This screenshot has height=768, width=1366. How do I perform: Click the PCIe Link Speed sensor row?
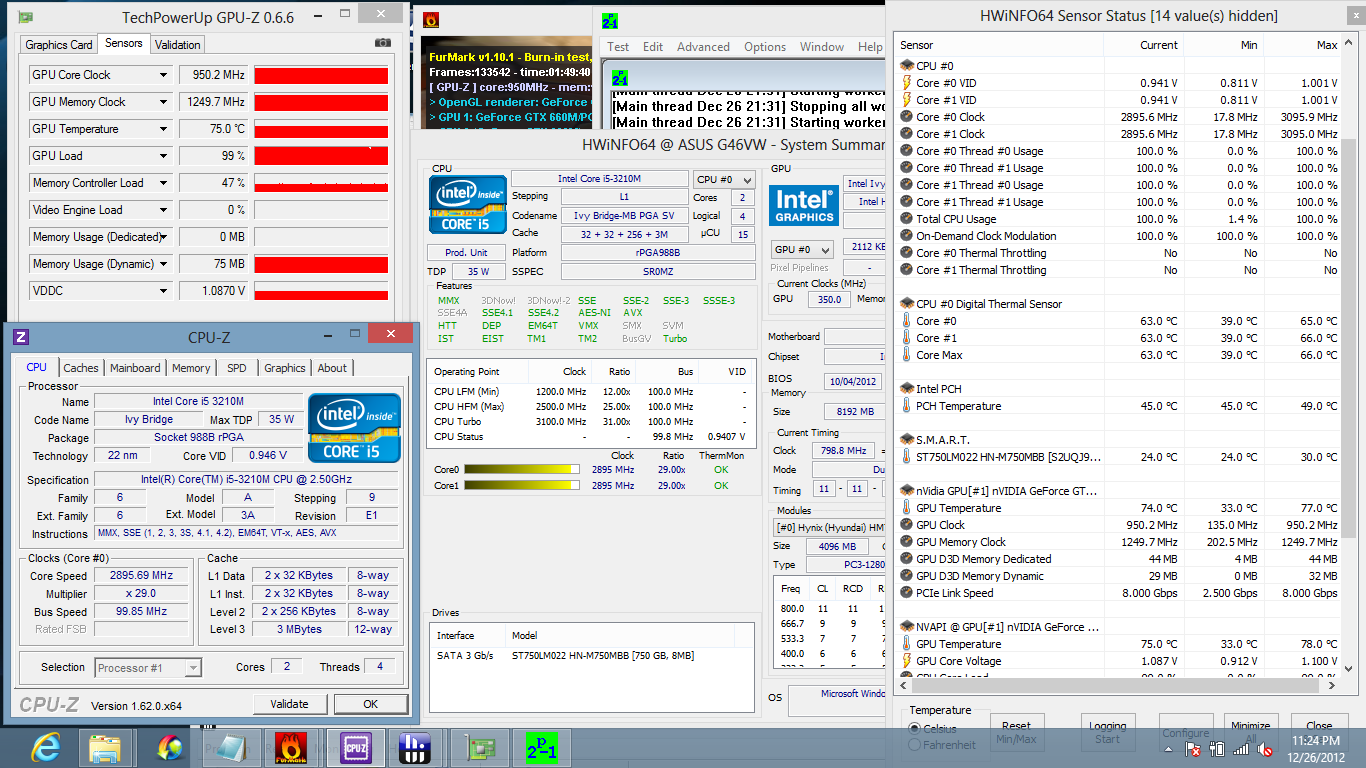point(1117,593)
